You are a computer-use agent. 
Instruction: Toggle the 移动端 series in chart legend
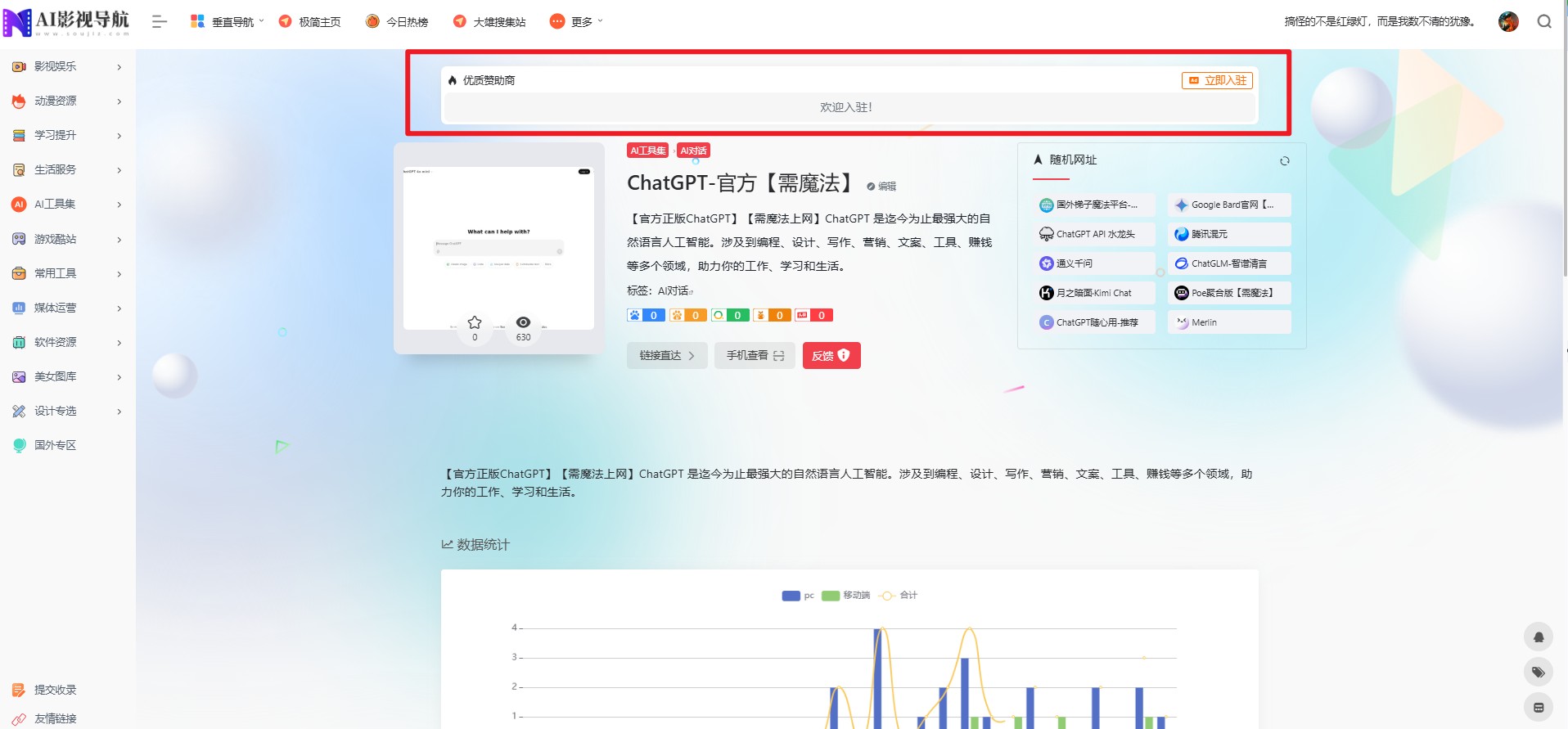[x=846, y=596]
